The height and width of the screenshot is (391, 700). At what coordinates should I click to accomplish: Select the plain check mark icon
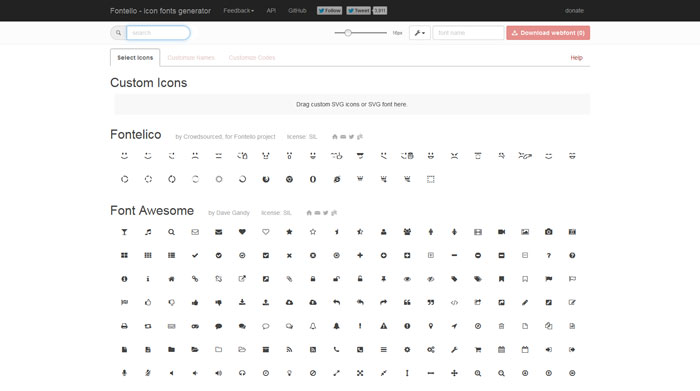(195, 256)
